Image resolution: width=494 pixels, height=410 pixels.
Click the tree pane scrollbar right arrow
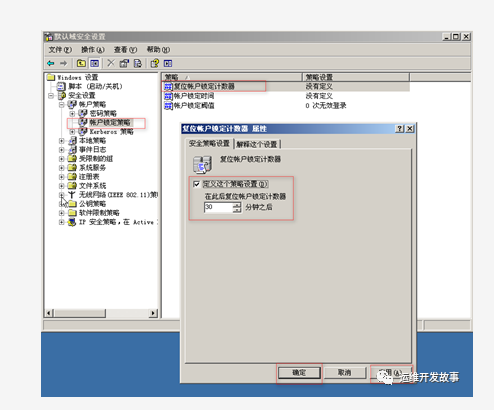point(153,313)
